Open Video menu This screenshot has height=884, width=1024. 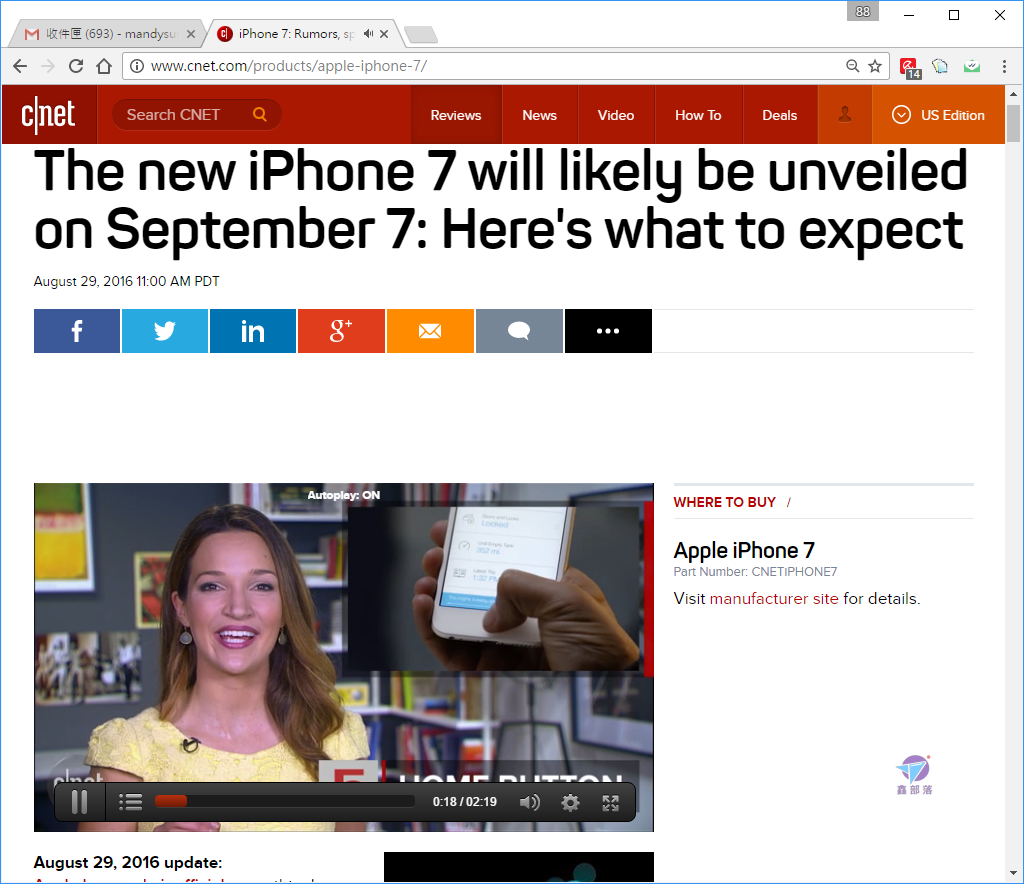coord(616,115)
